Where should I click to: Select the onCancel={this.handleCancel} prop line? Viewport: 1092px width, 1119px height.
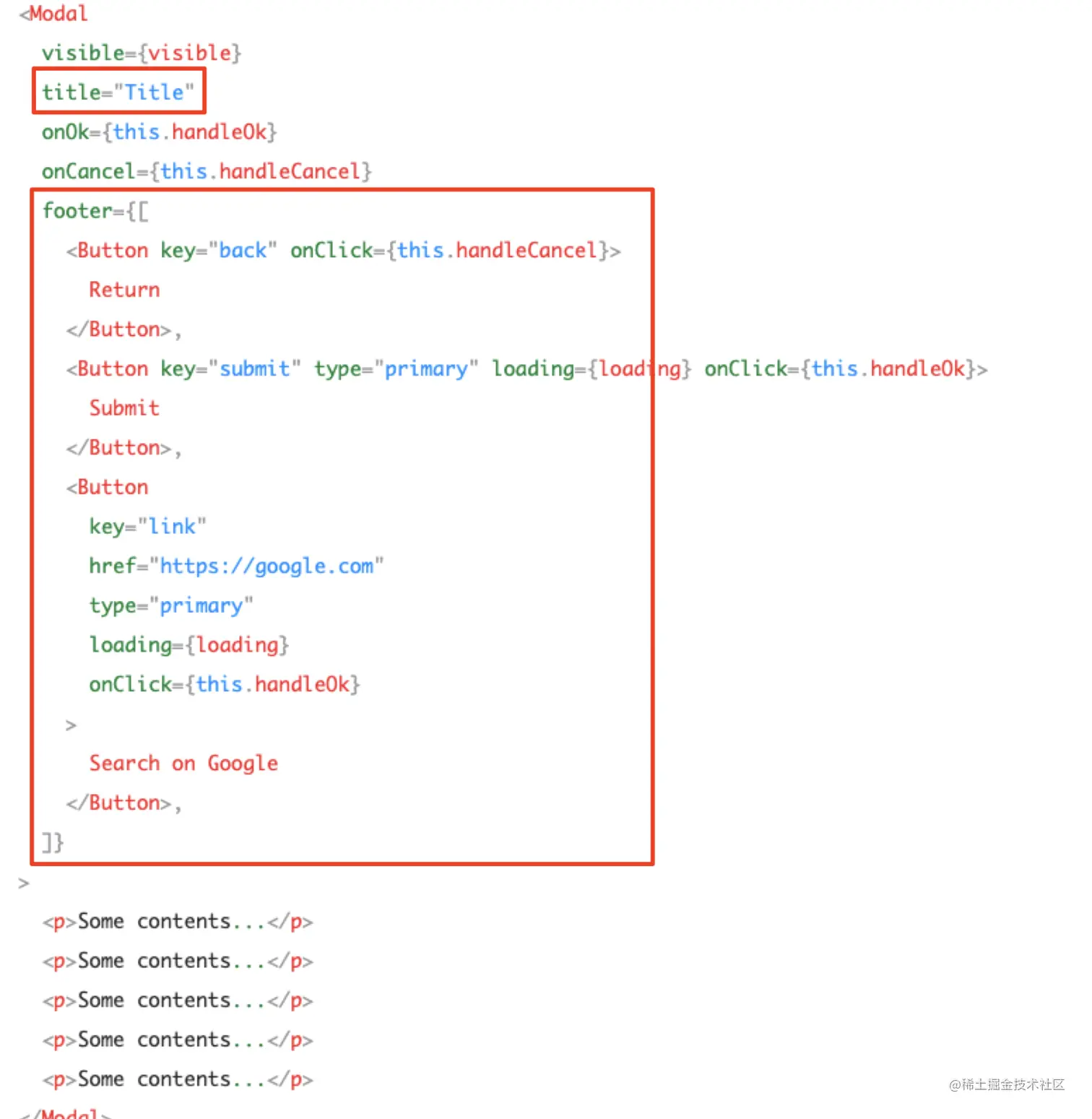207,171
